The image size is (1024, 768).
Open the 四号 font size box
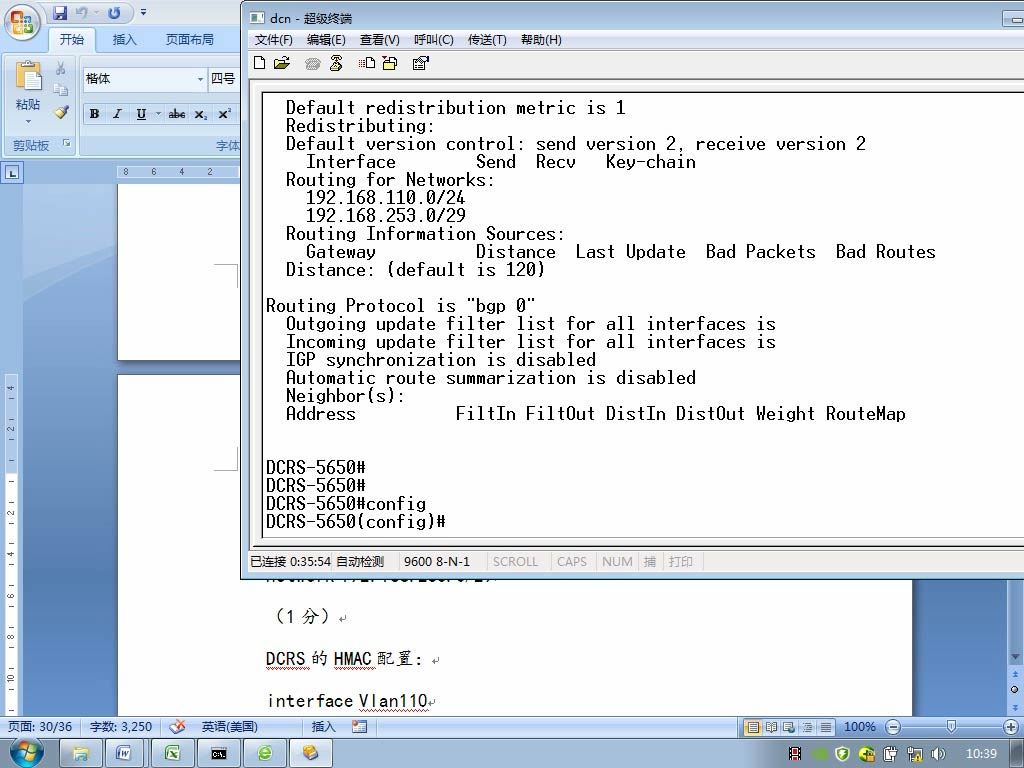tap(223, 79)
